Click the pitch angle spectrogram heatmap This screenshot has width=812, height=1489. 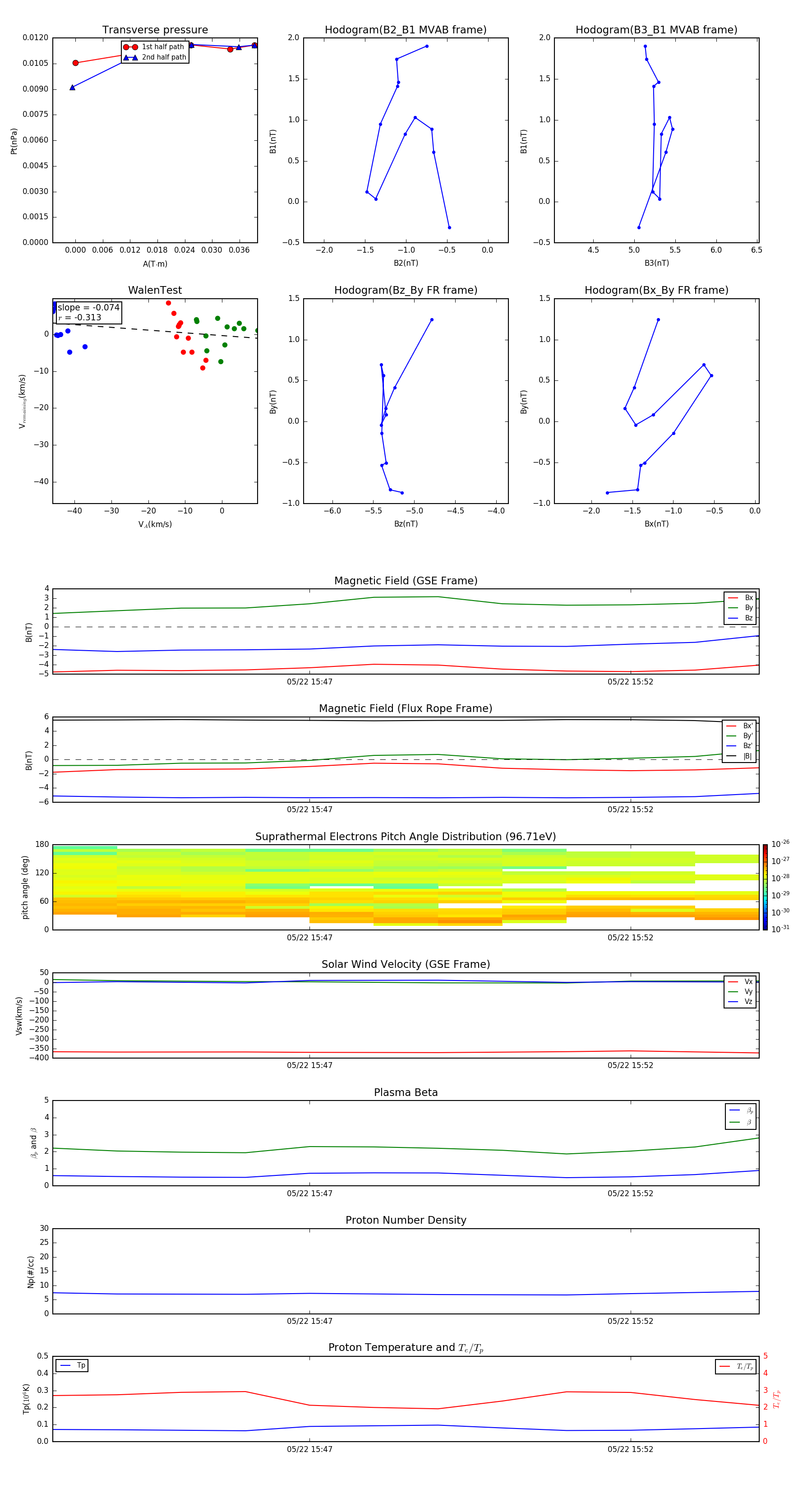click(406, 887)
